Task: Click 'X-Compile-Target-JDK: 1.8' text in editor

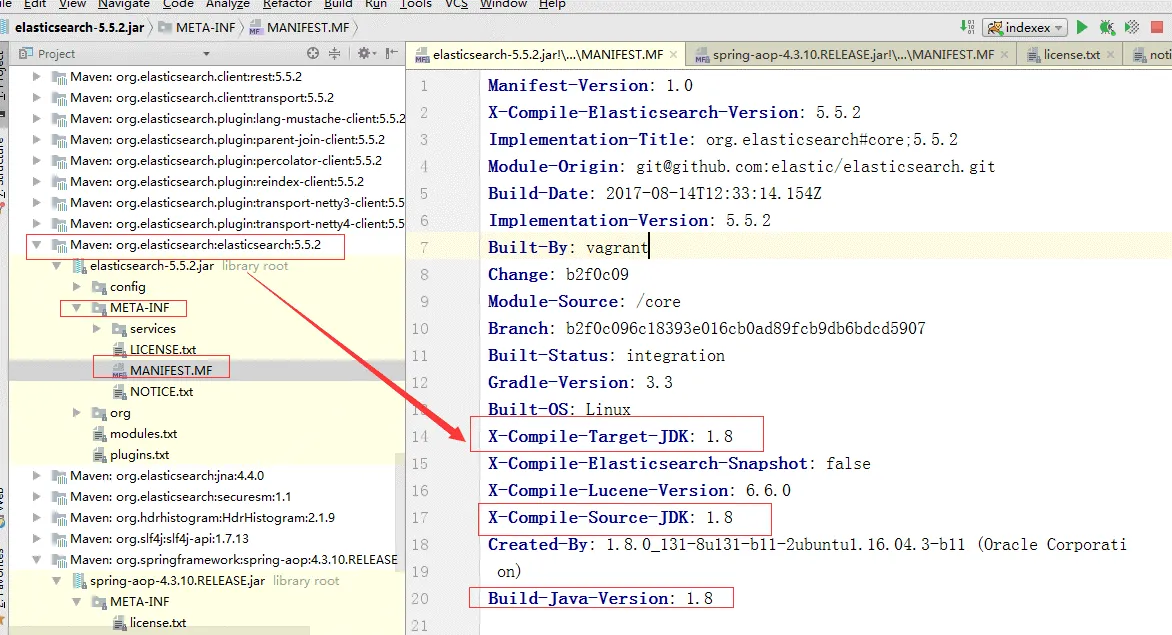Action: (x=610, y=436)
